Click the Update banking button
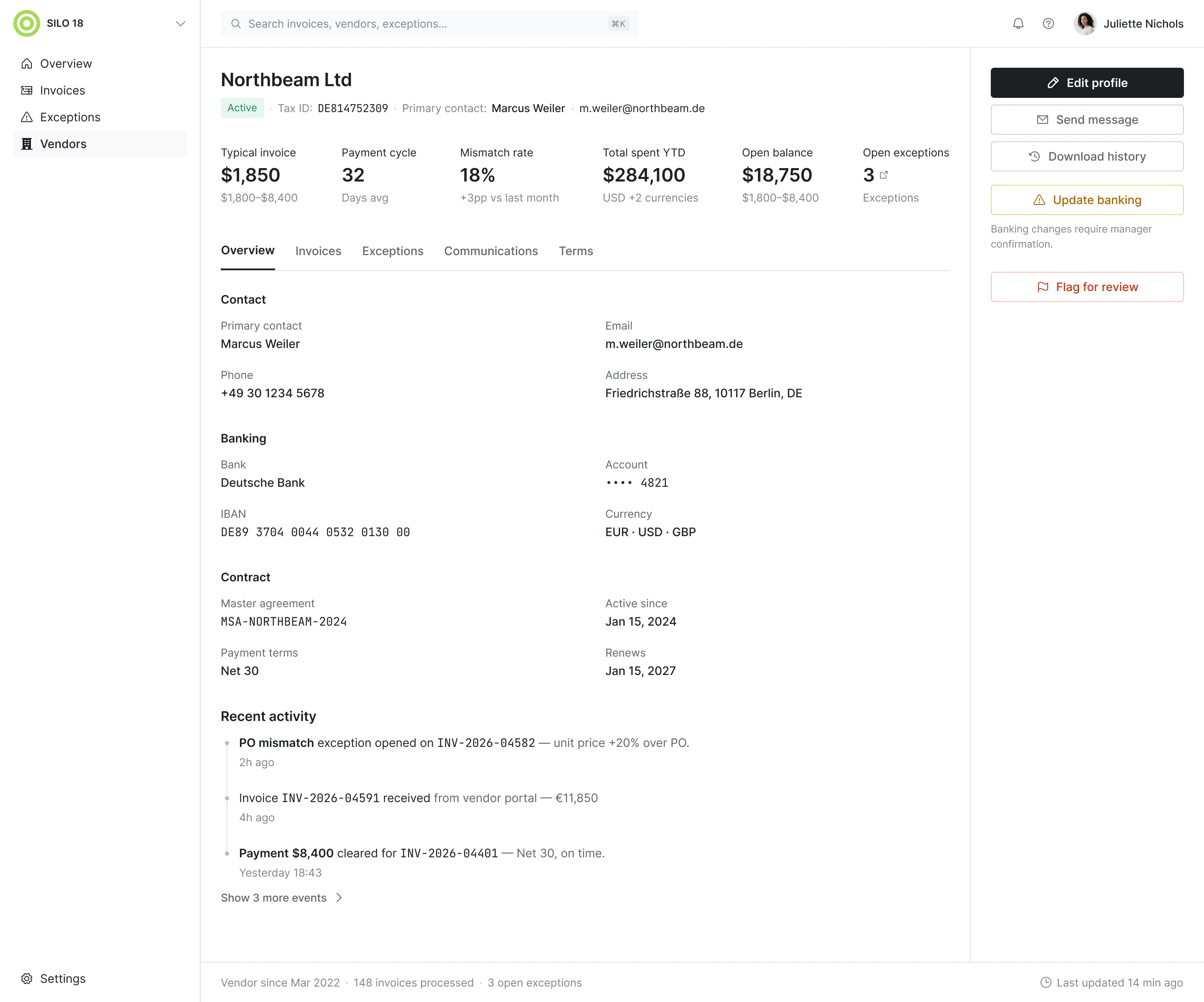 (x=1087, y=200)
